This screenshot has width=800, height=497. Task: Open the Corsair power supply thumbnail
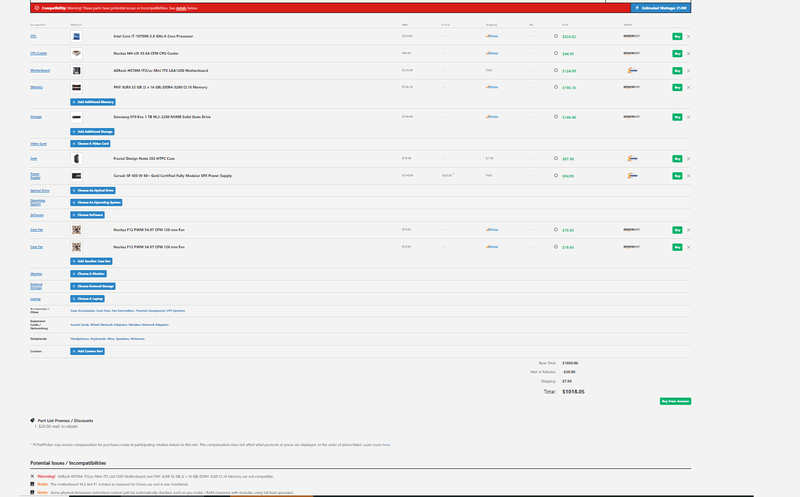76,176
